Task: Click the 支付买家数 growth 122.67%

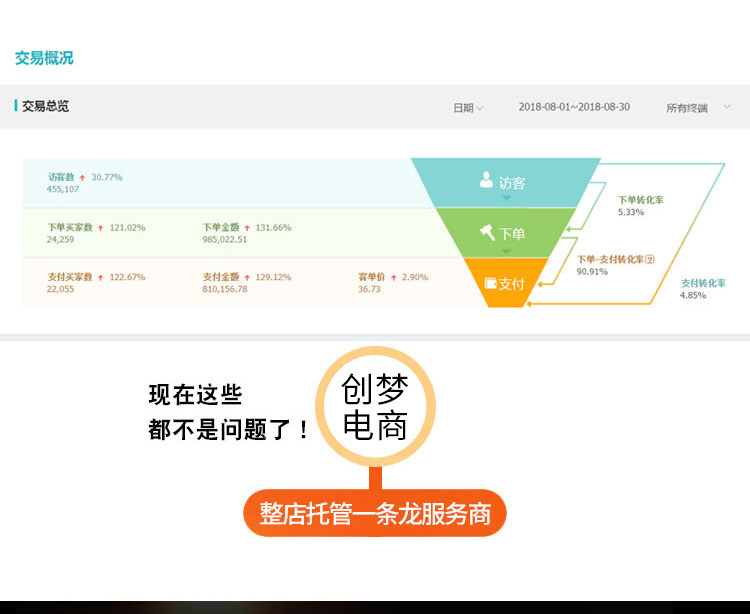Action: (127, 277)
